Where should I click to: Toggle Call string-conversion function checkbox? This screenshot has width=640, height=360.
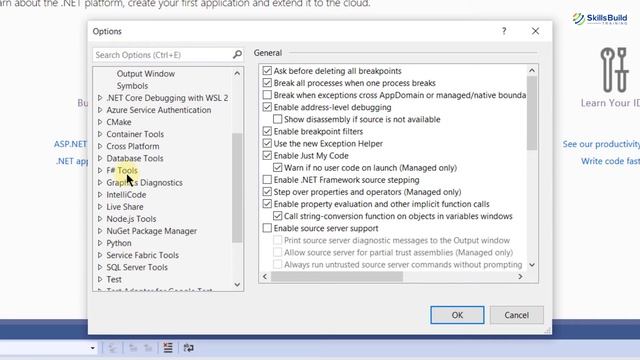[x=277, y=216]
